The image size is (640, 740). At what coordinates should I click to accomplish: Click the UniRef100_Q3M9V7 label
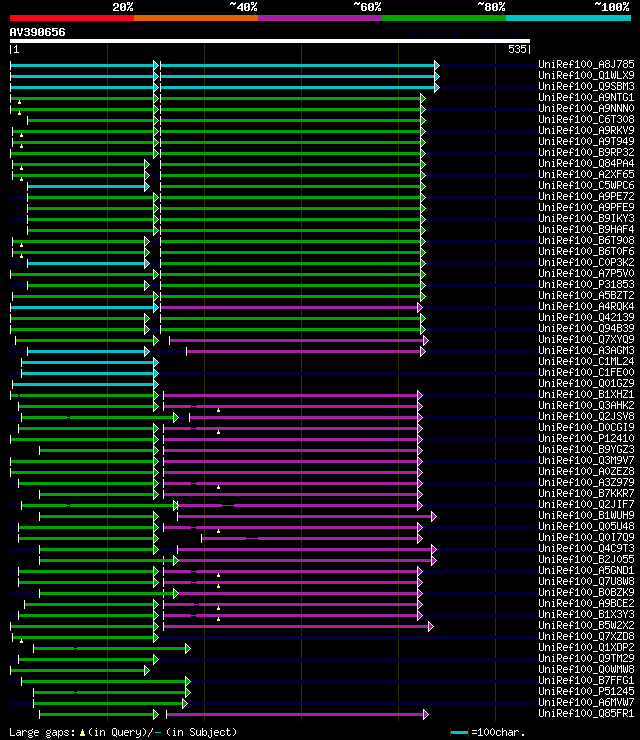[x=586, y=460]
